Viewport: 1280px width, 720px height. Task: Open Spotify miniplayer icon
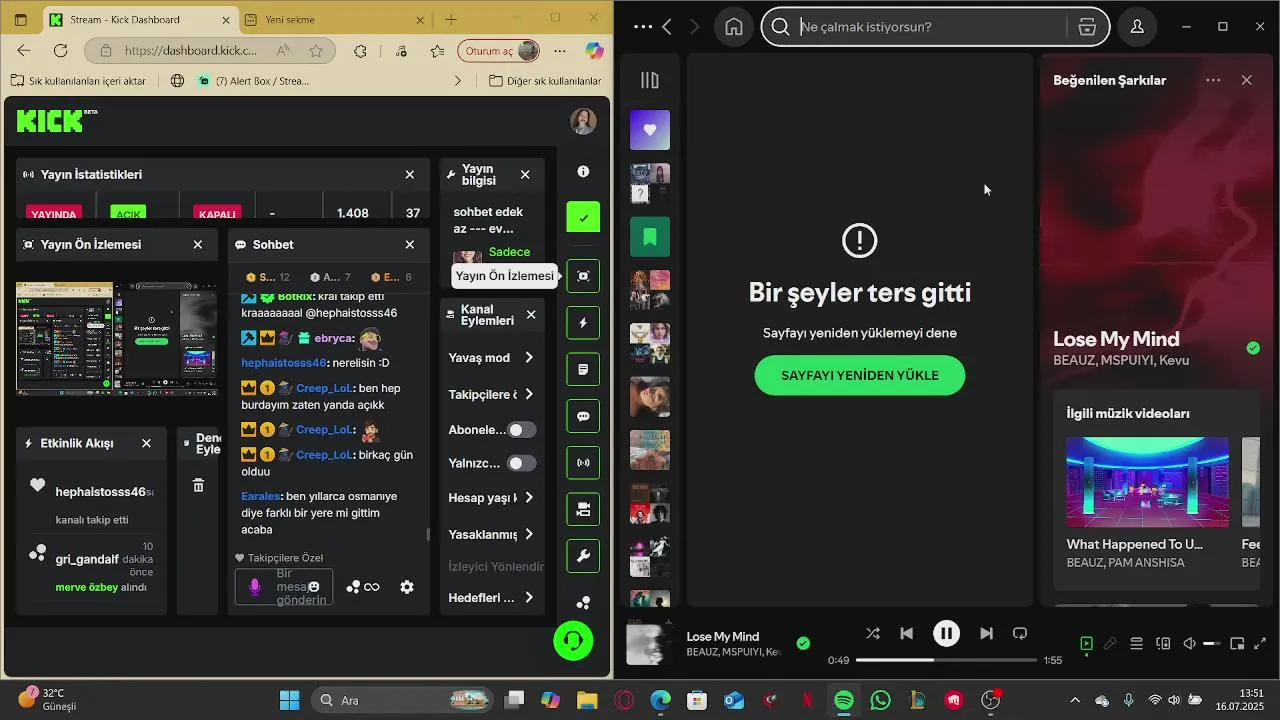pos(1237,644)
